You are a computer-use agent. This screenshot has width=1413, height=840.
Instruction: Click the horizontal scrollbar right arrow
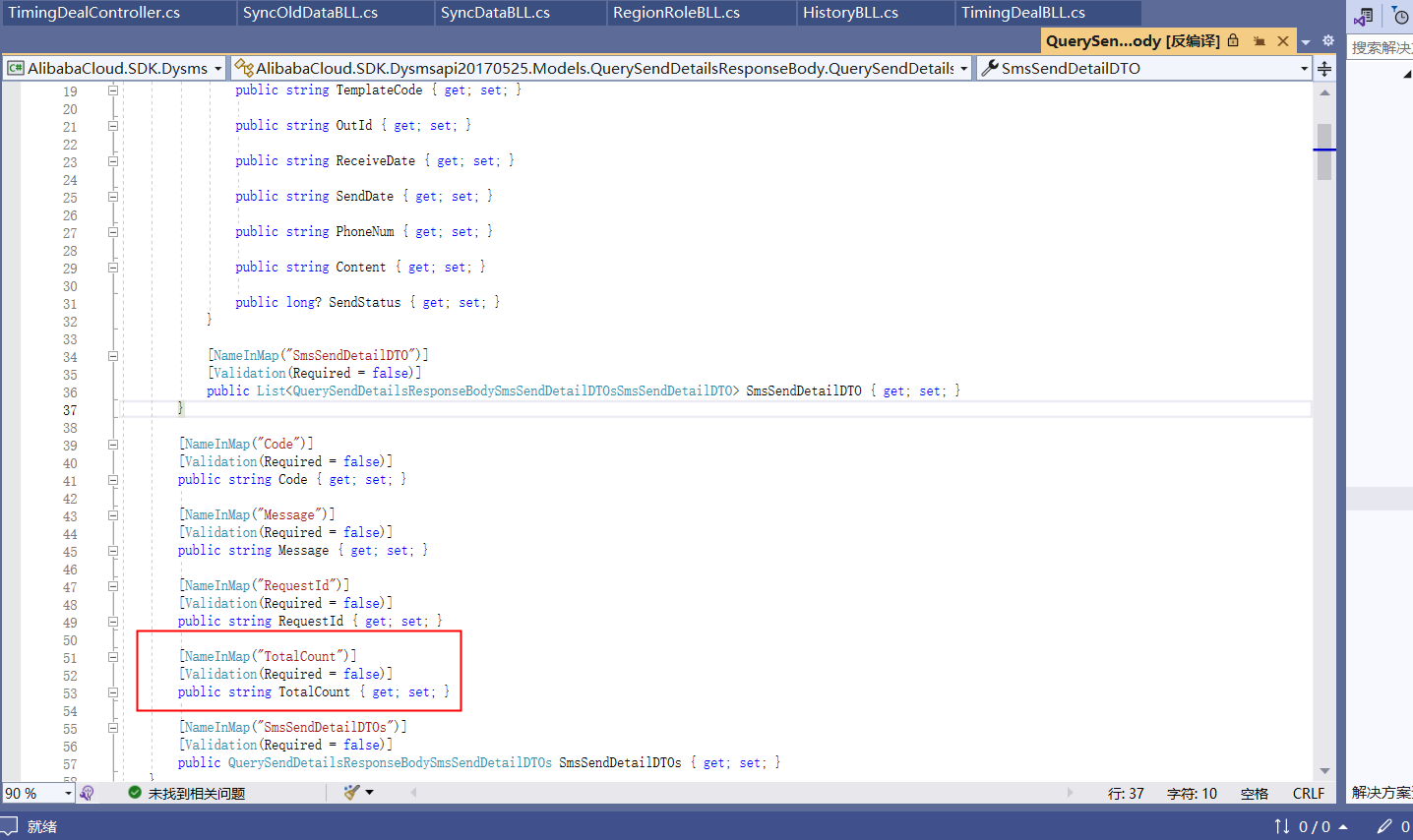(1071, 792)
